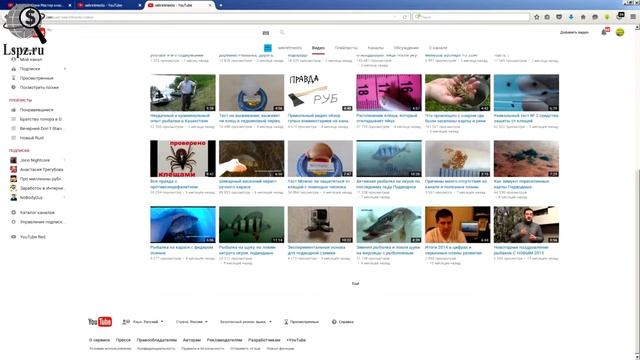This screenshot has height=360, width=640.
Task: Click the Правообладателям footer link
Action: (x=157, y=340)
